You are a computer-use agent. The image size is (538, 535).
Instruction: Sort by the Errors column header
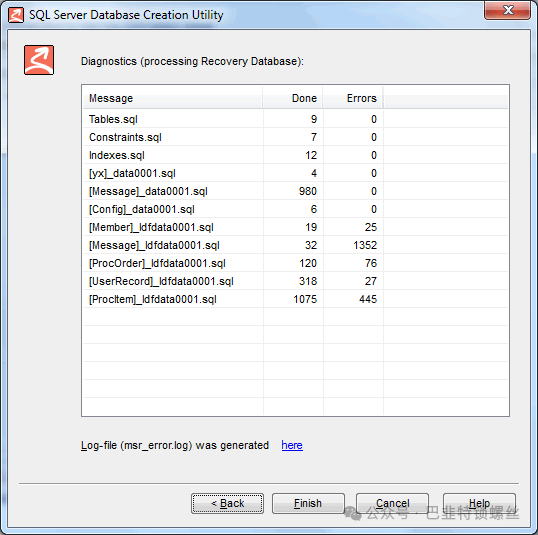pos(353,98)
